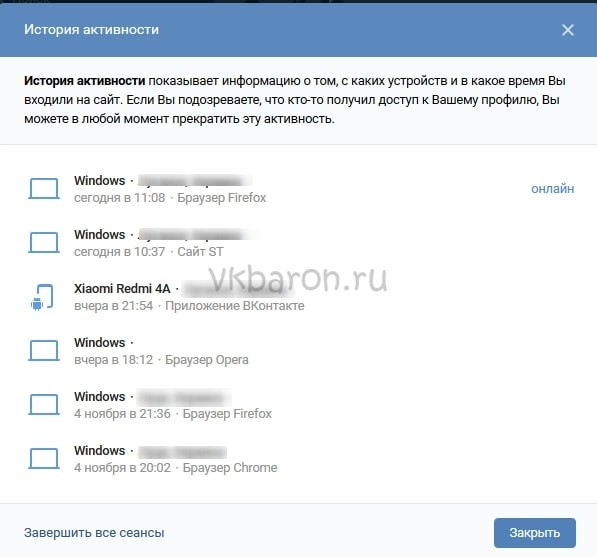Image resolution: width=597 pixels, height=557 pixels.
Task: Click the Закрыть button
Action: pos(535,533)
